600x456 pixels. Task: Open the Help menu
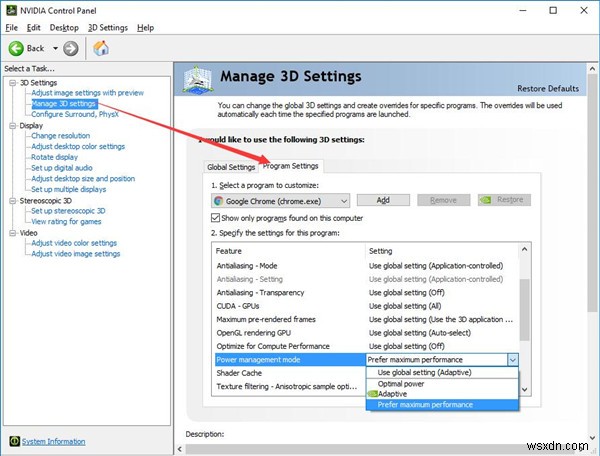point(145,28)
